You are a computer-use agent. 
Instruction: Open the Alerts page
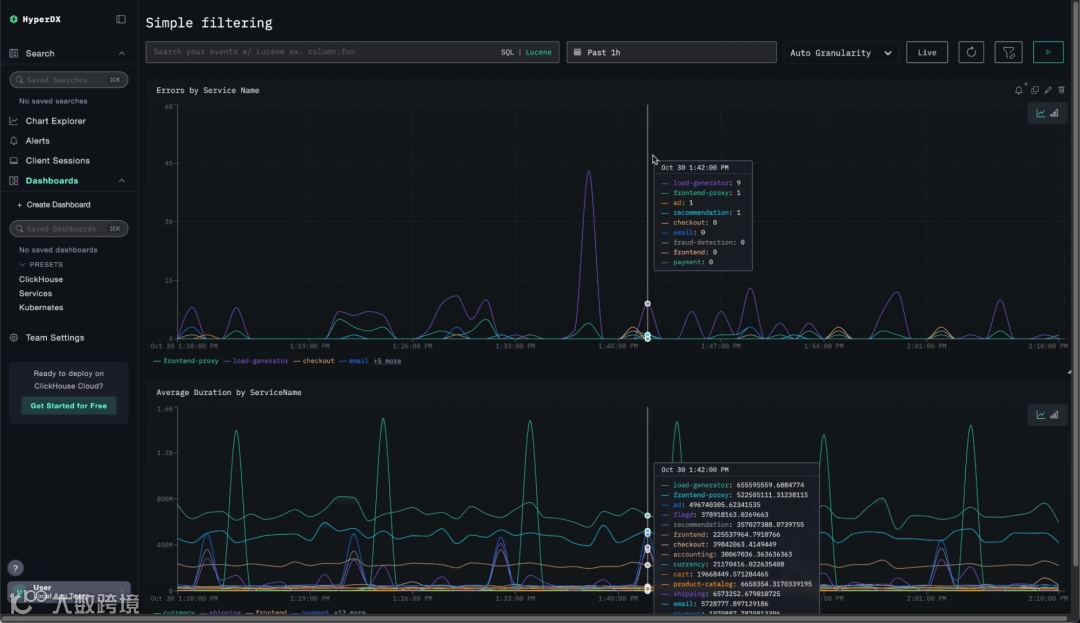tap(37, 140)
